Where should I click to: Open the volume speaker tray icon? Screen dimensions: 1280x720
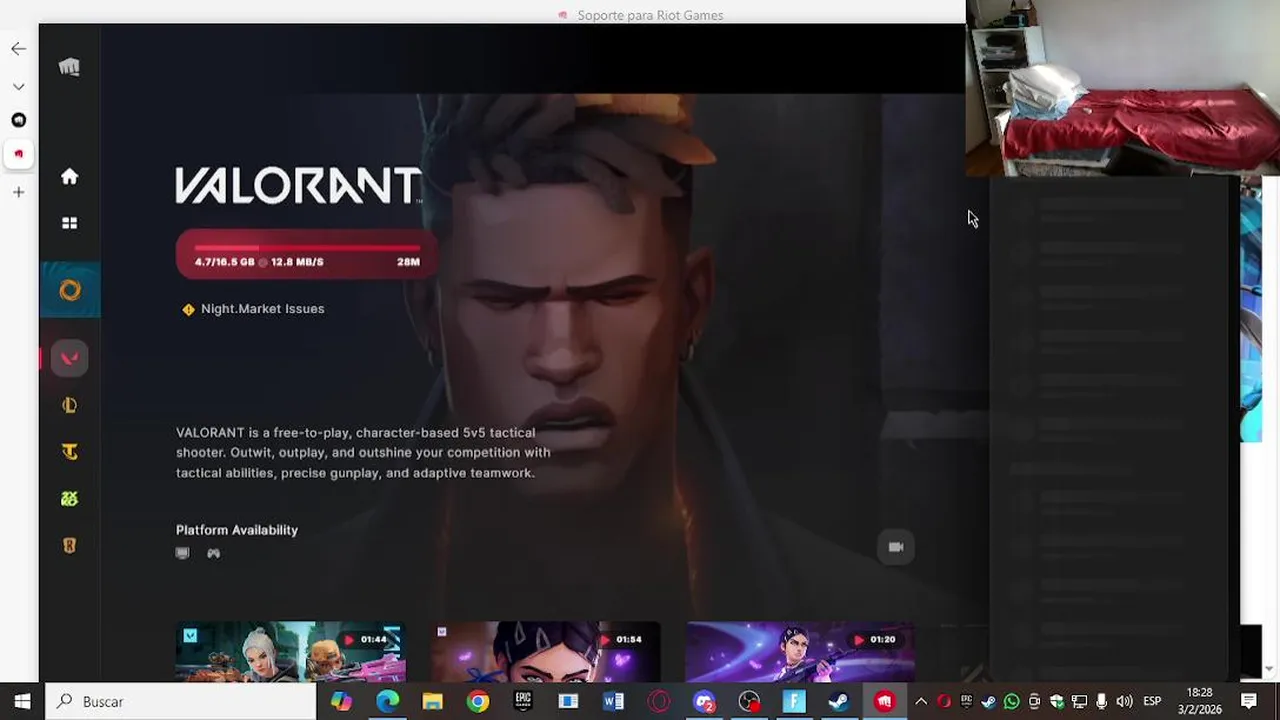point(1124,702)
